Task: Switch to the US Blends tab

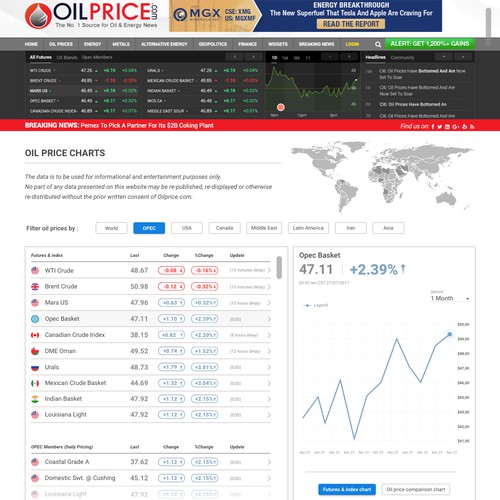Action: 67,57
